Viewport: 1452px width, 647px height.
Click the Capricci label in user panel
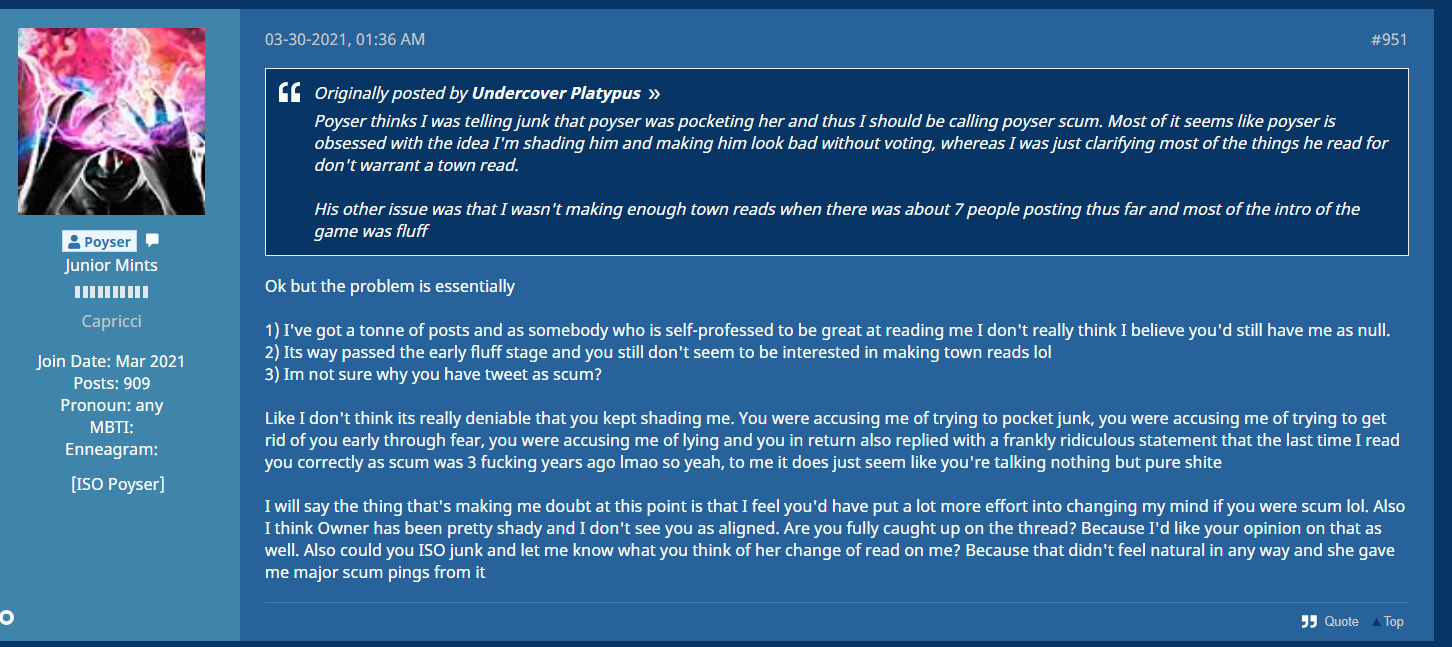tap(111, 322)
